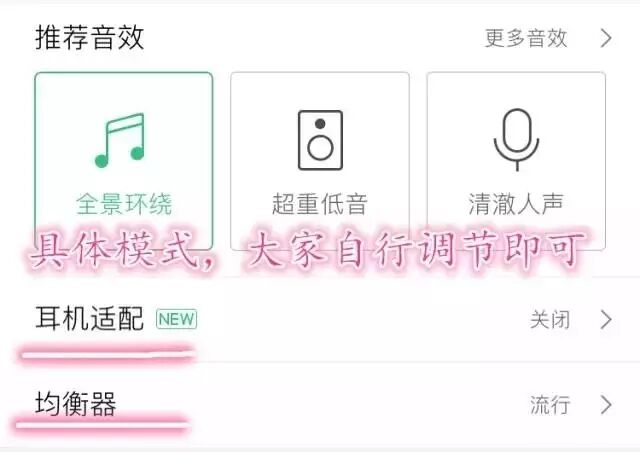Click the NEW badge beside 耳机适配
The image size is (640, 452).
pyautogui.click(x=176, y=319)
